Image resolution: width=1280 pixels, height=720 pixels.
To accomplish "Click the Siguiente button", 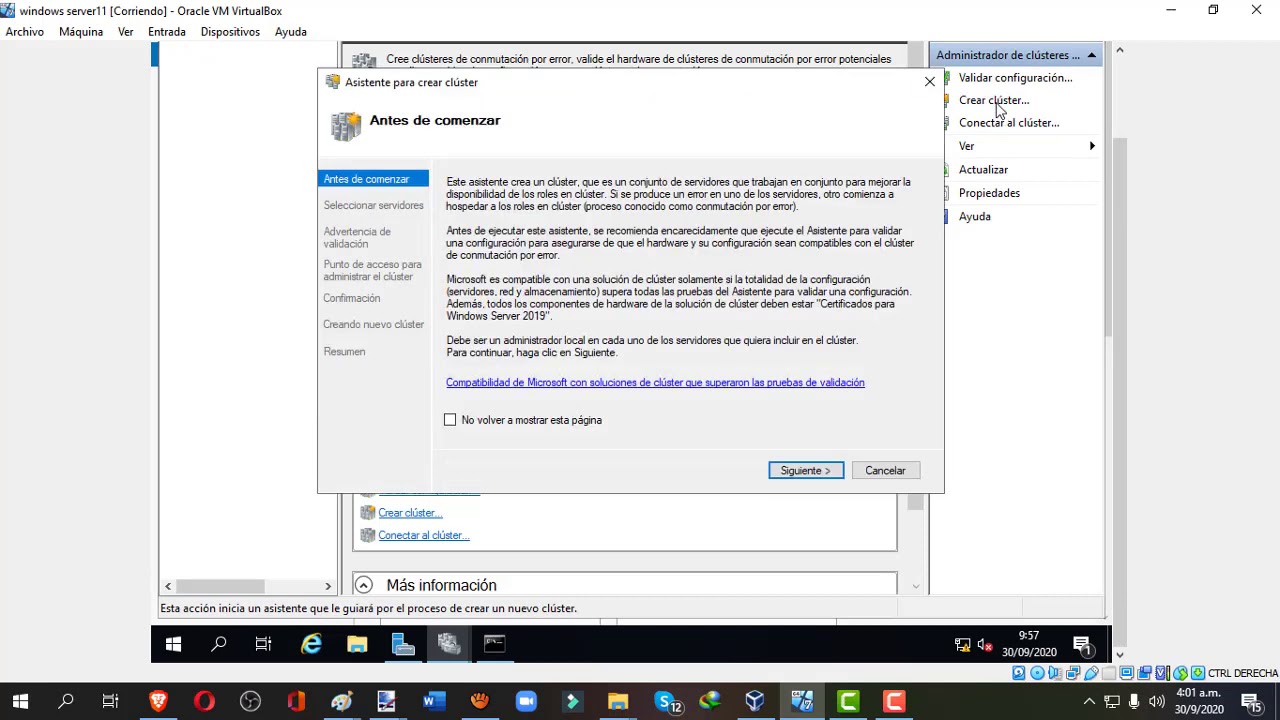I will click(806, 470).
